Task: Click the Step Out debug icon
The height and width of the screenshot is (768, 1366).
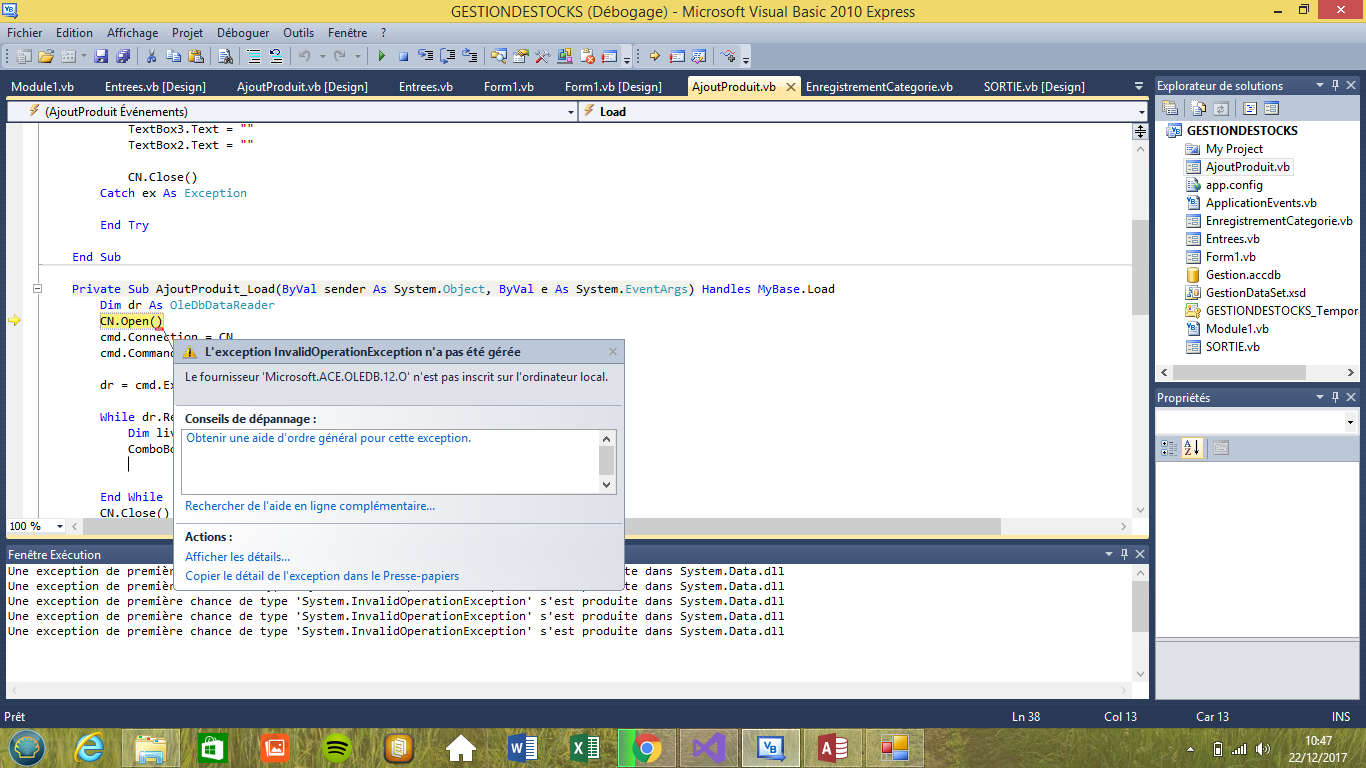Action: pyautogui.click(x=470, y=56)
